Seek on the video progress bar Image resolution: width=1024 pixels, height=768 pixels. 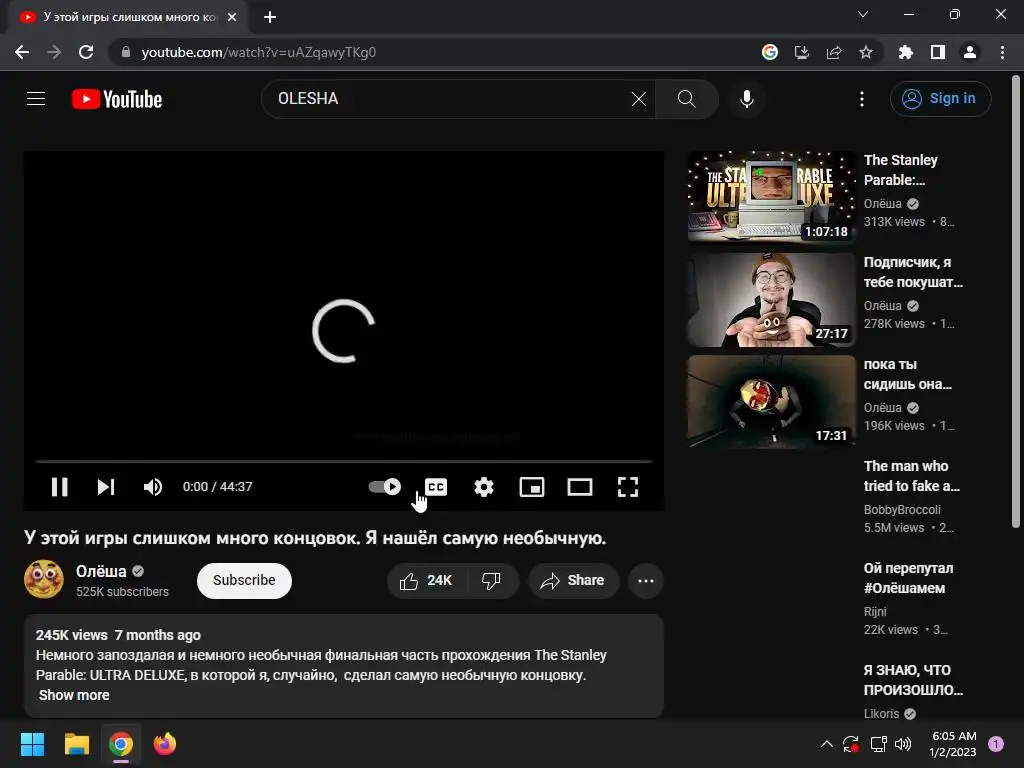344,461
